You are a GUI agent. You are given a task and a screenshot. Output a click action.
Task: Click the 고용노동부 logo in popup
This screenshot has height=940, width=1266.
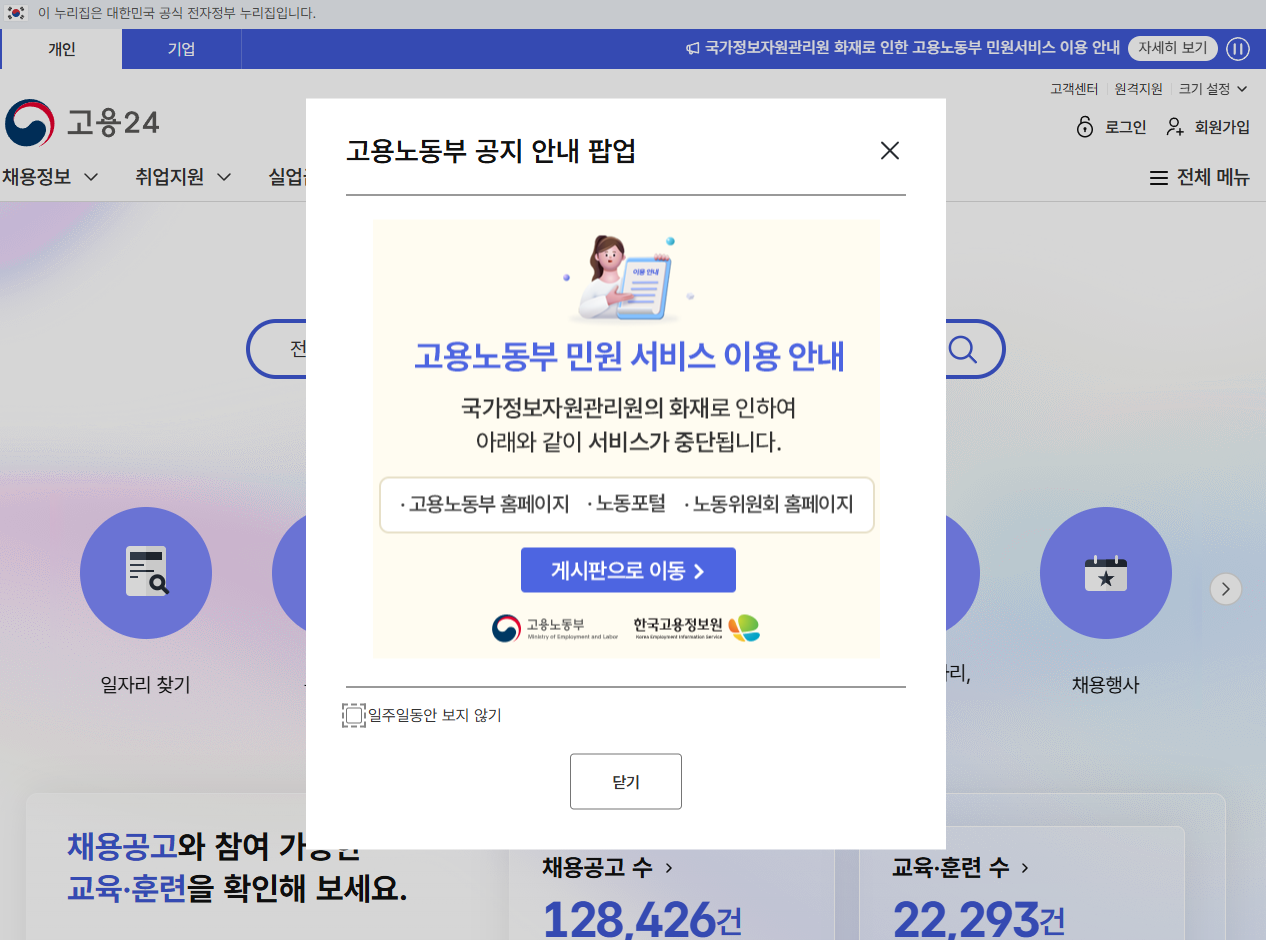point(555,628)
